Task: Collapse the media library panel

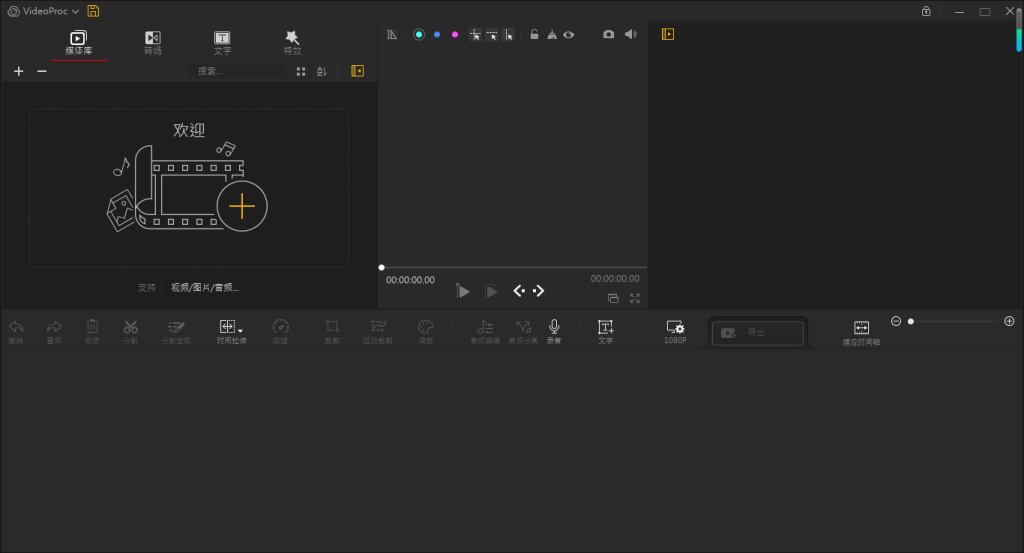Action: coord(357,71)
